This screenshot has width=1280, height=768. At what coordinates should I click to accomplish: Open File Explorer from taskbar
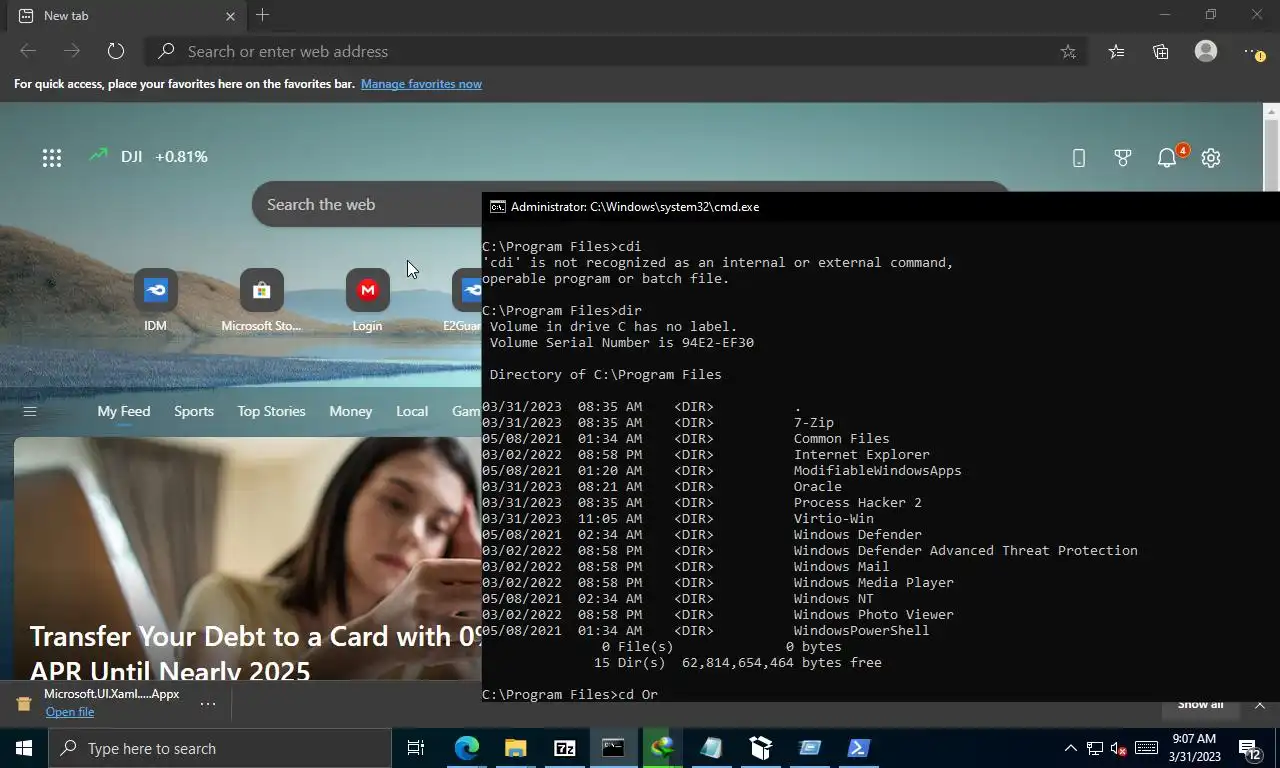tap(515, 748)
